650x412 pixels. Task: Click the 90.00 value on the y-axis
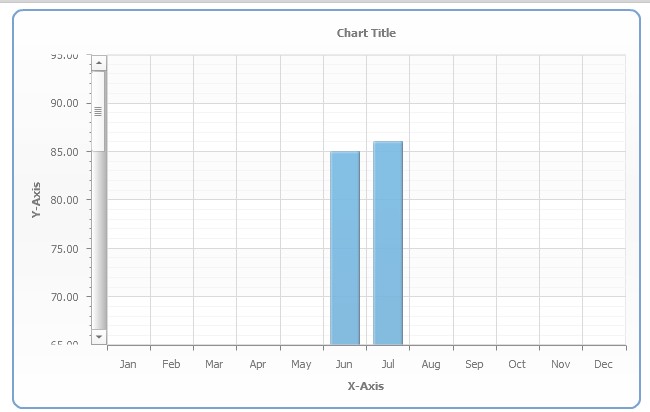(x=66, y=103)
